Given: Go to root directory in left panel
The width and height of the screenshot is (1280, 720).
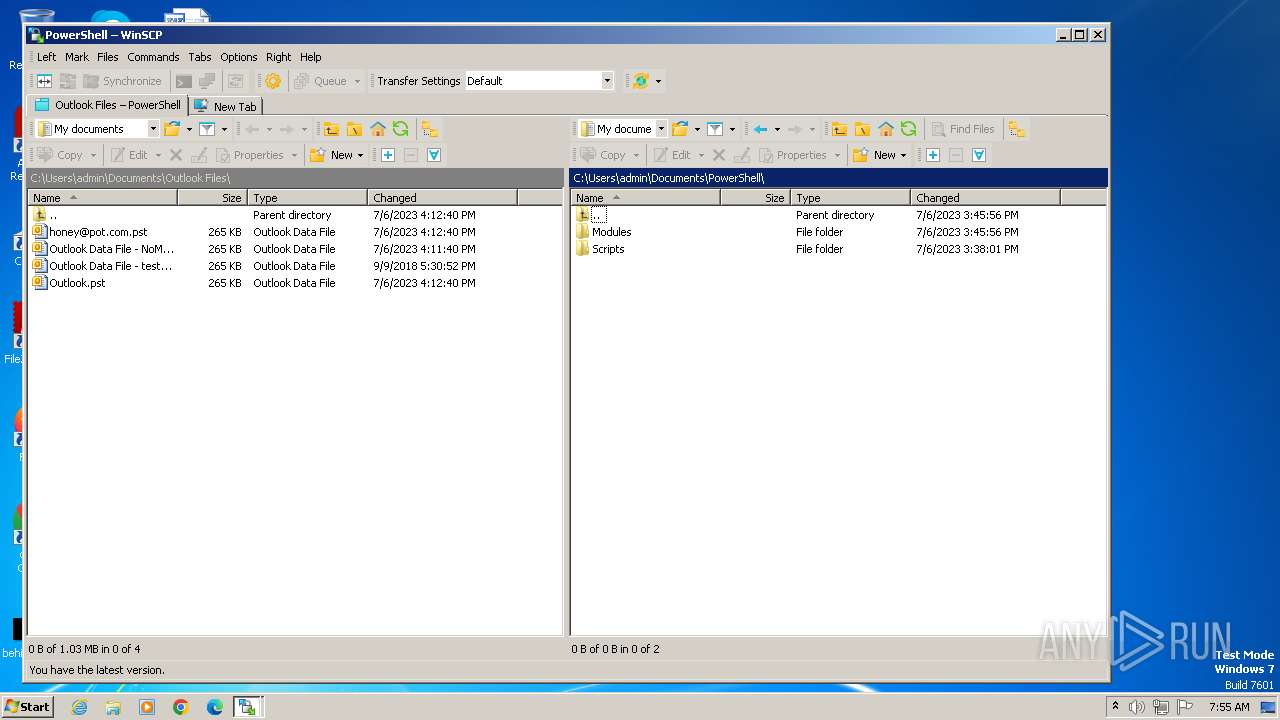Looking at the screenshot, I should coord(354,129).
